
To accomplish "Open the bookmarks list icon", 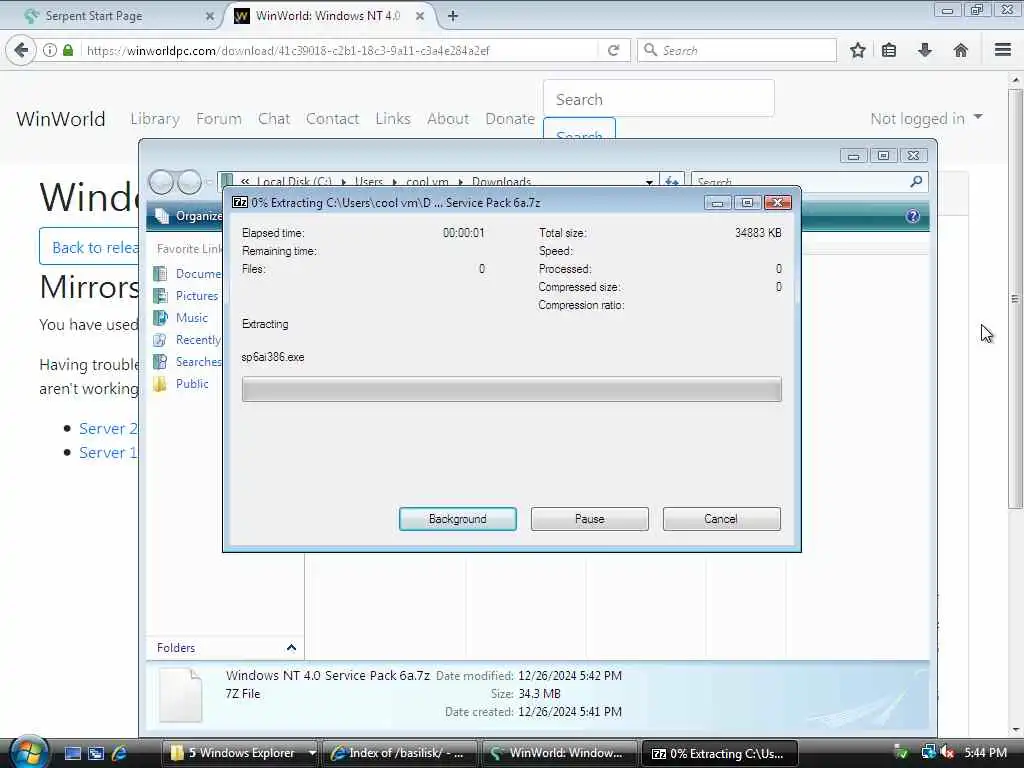I will pos(889,50).
